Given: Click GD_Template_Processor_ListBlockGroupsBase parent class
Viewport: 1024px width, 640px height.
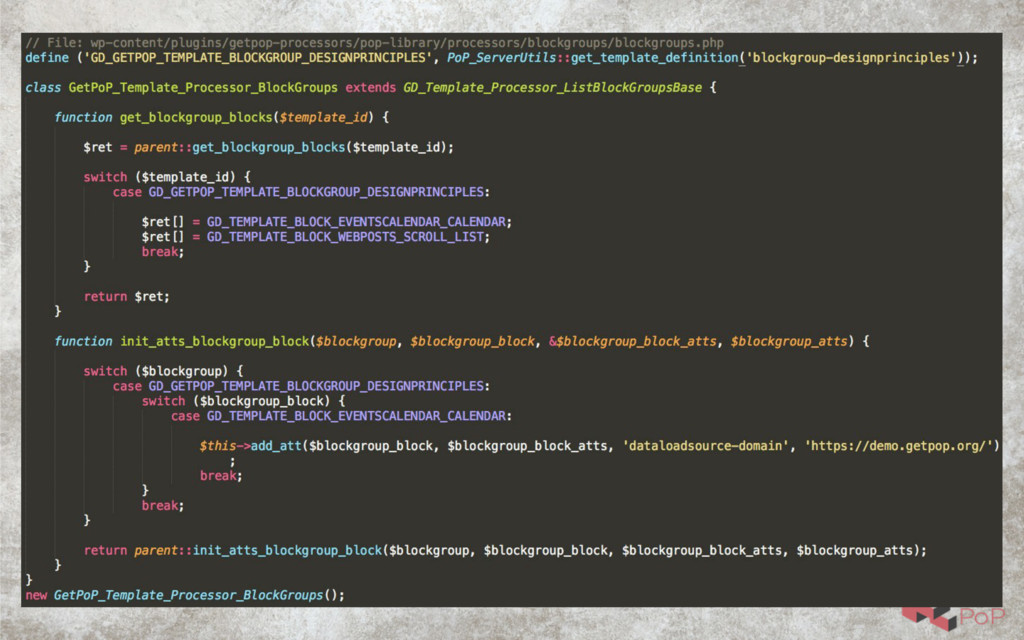Looking at the screenshot, I should pos(552,88).
